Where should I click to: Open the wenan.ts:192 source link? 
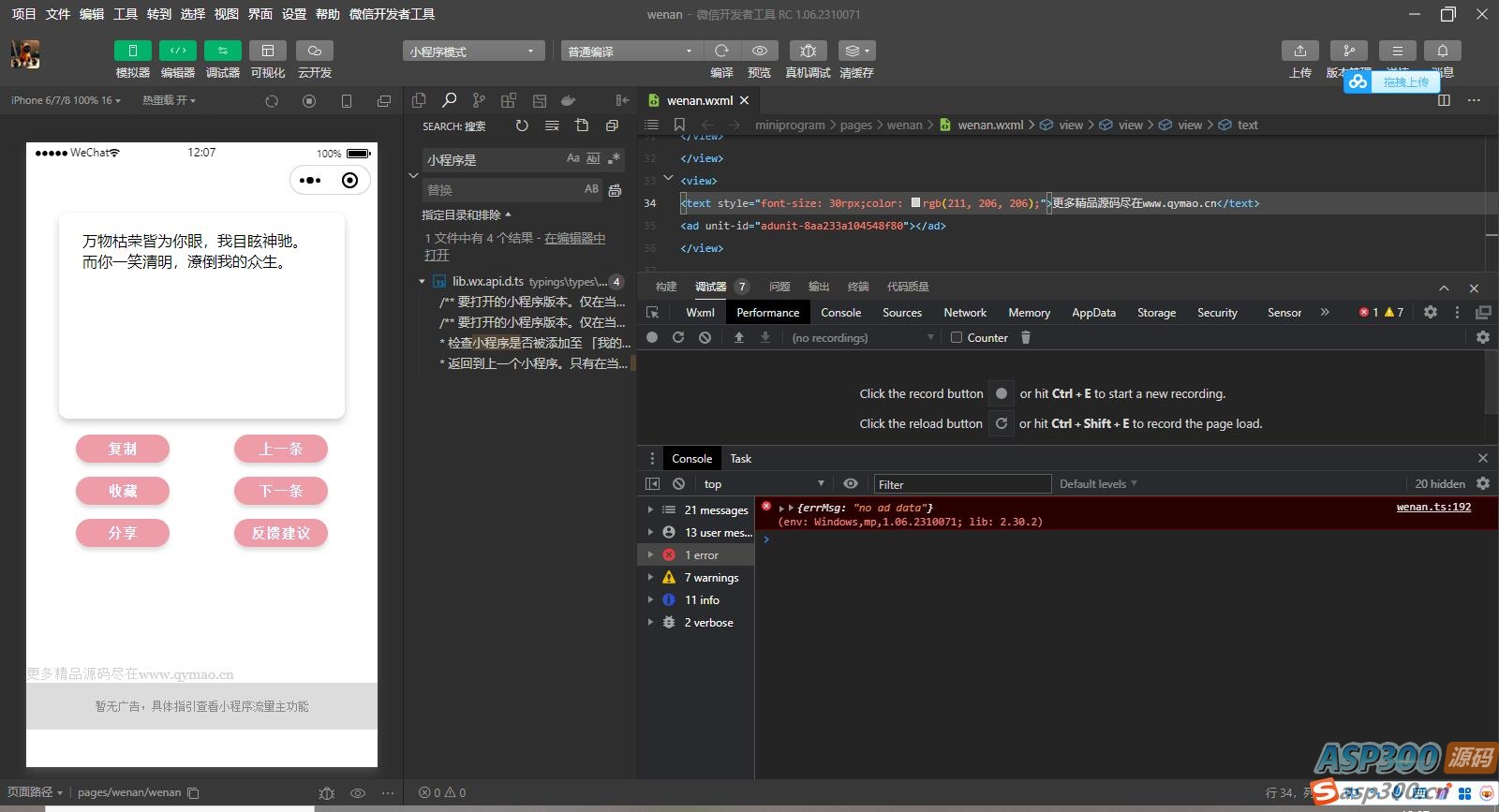(1433, 508)
